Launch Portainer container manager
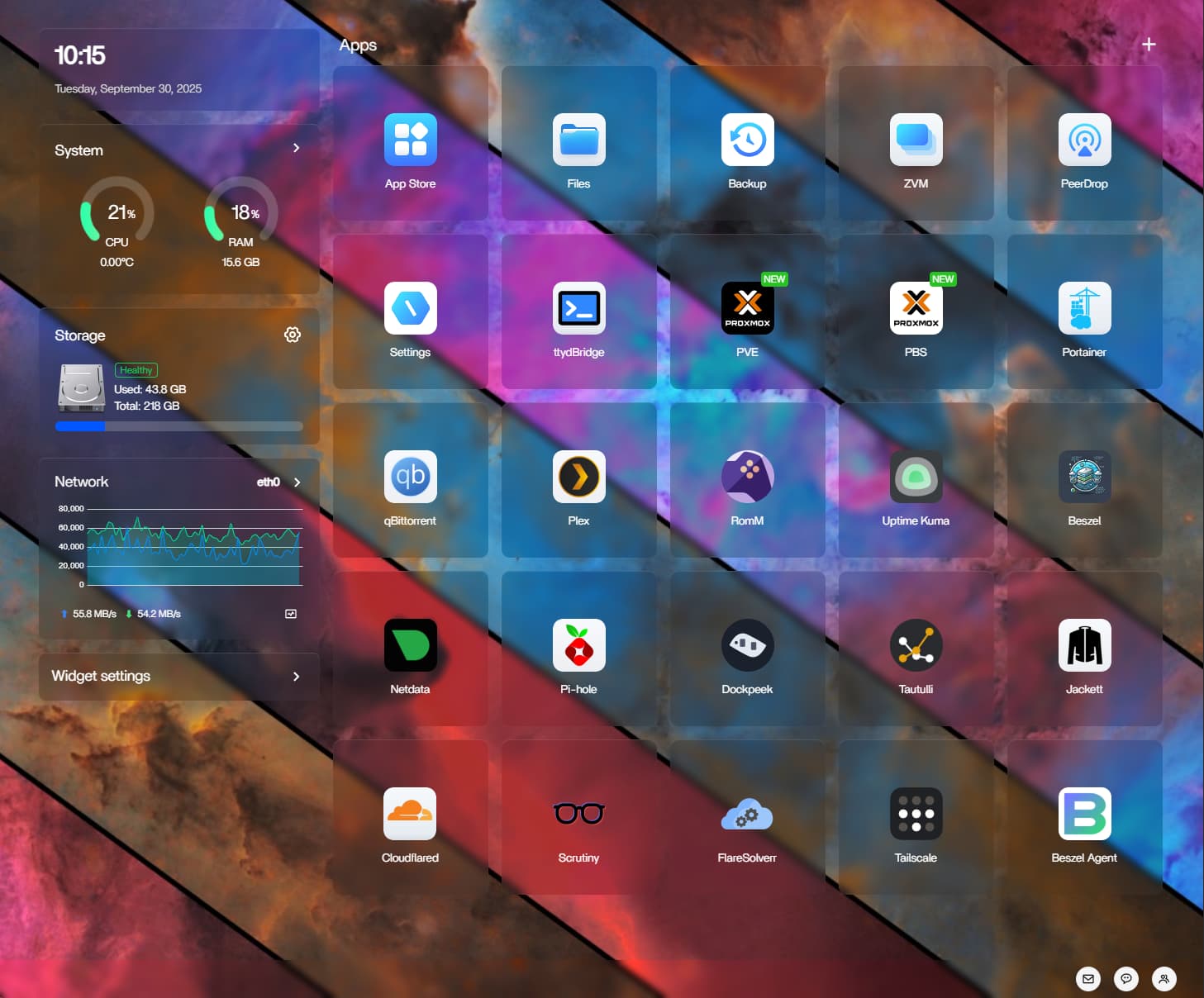 tap(1084, 309)
